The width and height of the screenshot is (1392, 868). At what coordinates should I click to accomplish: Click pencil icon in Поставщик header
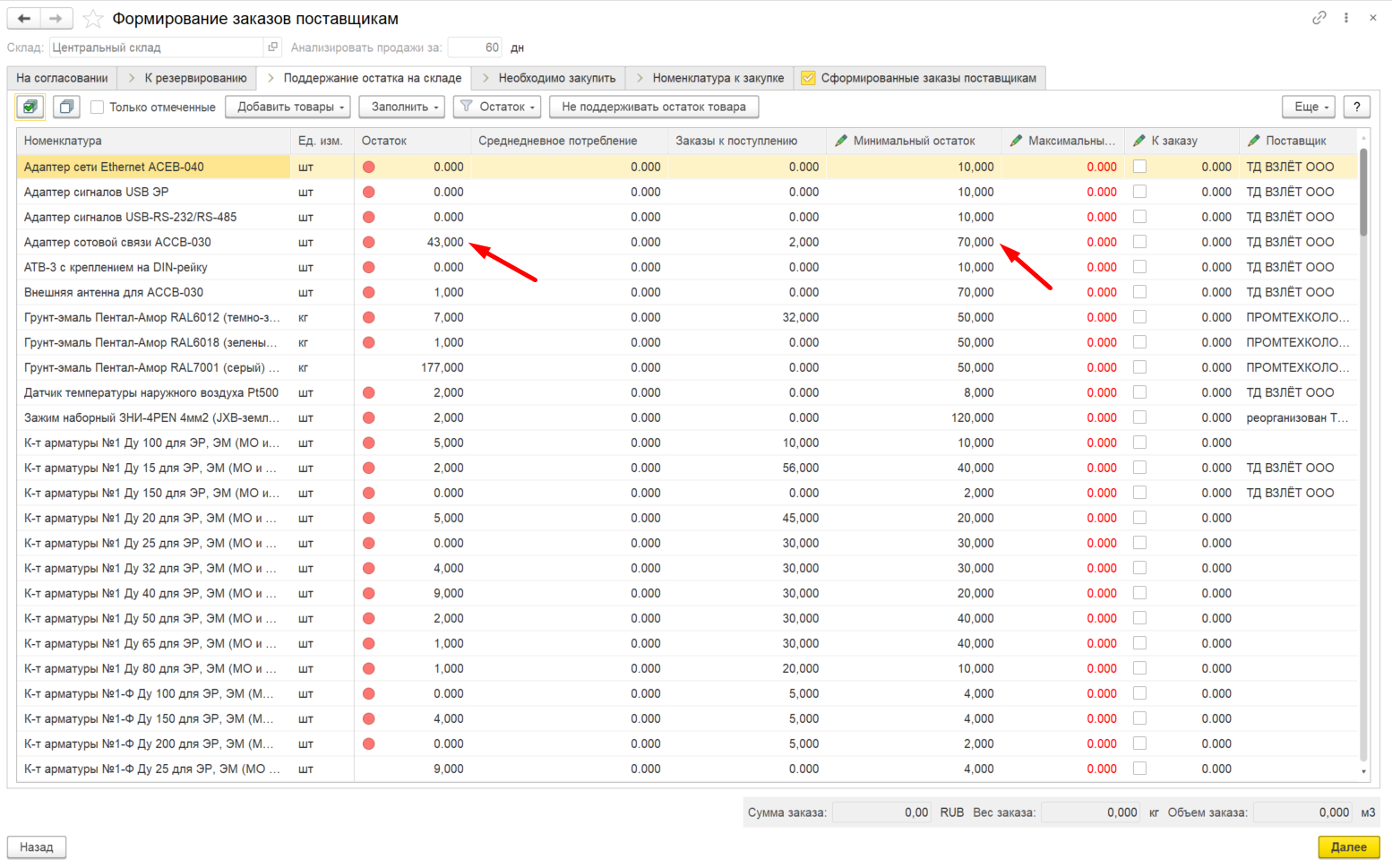1253,141
